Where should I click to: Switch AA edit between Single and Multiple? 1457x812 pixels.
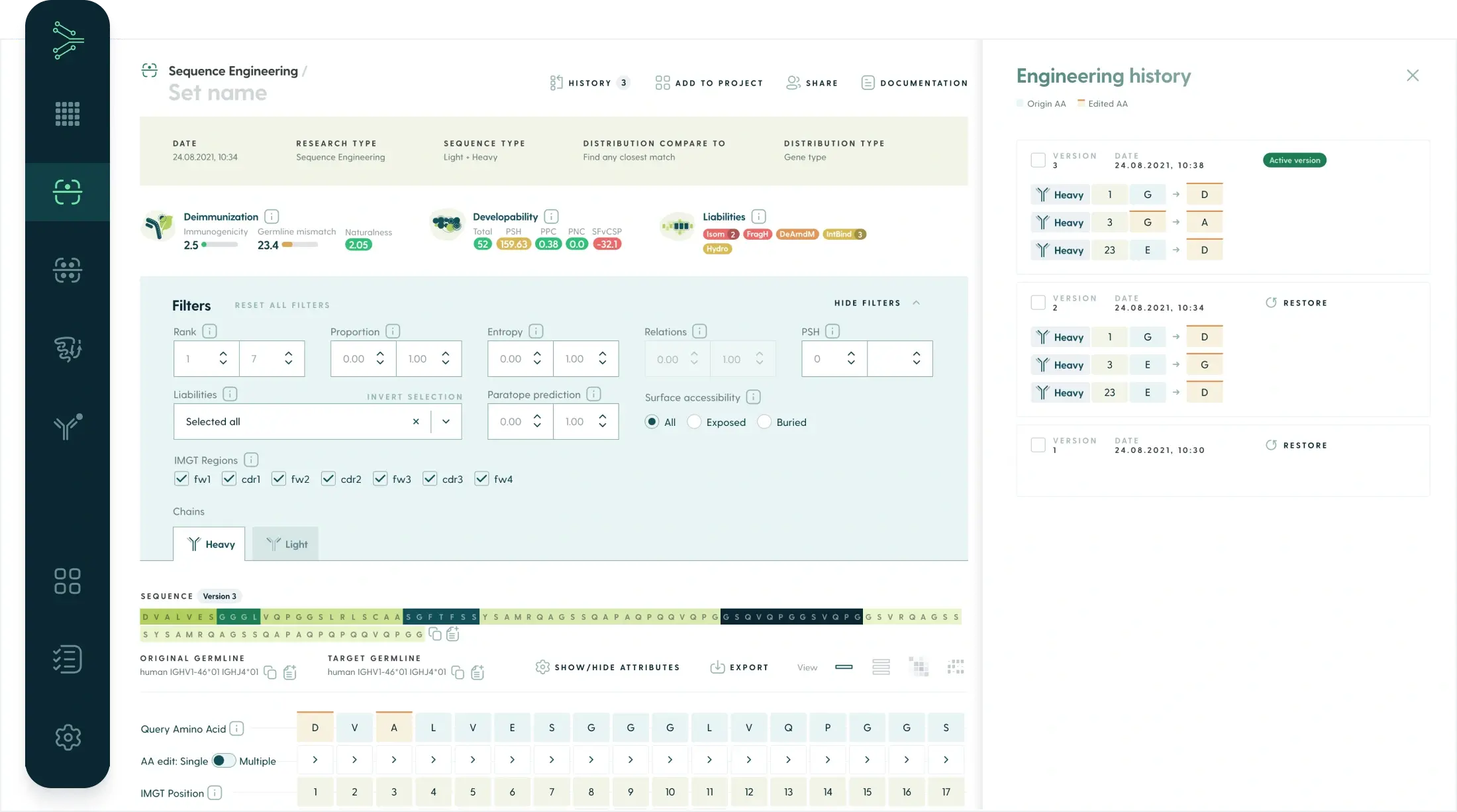click(223, 760)
